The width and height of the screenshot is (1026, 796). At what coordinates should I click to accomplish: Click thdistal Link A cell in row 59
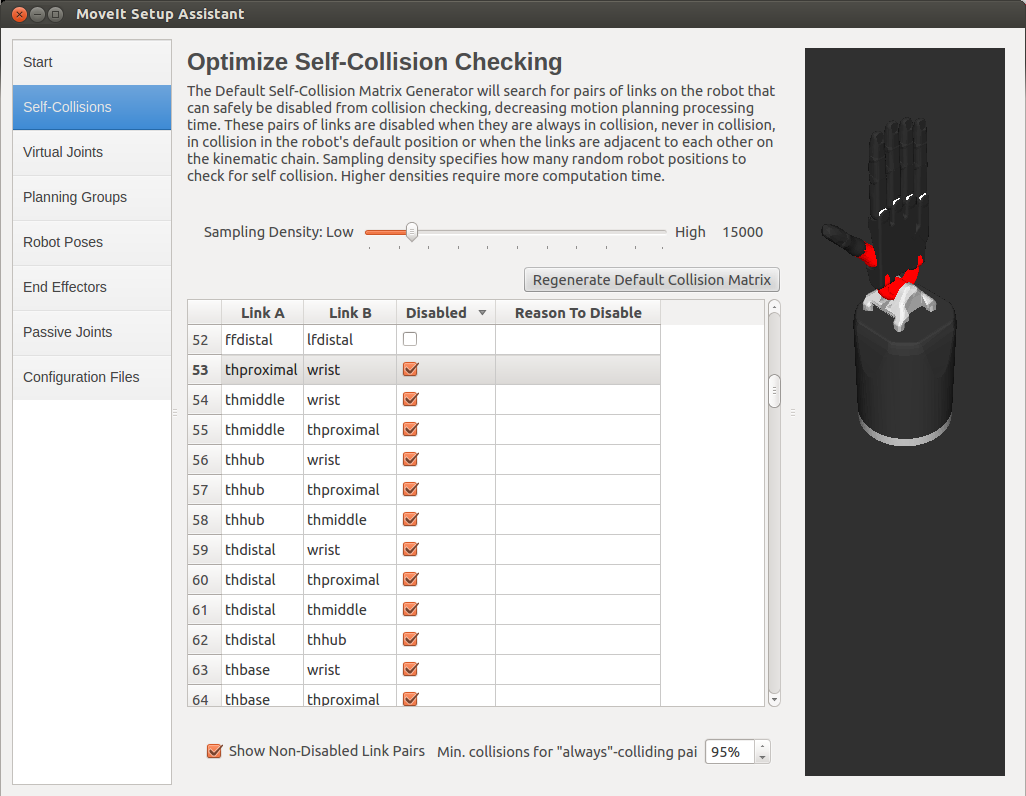pos(262,550)
